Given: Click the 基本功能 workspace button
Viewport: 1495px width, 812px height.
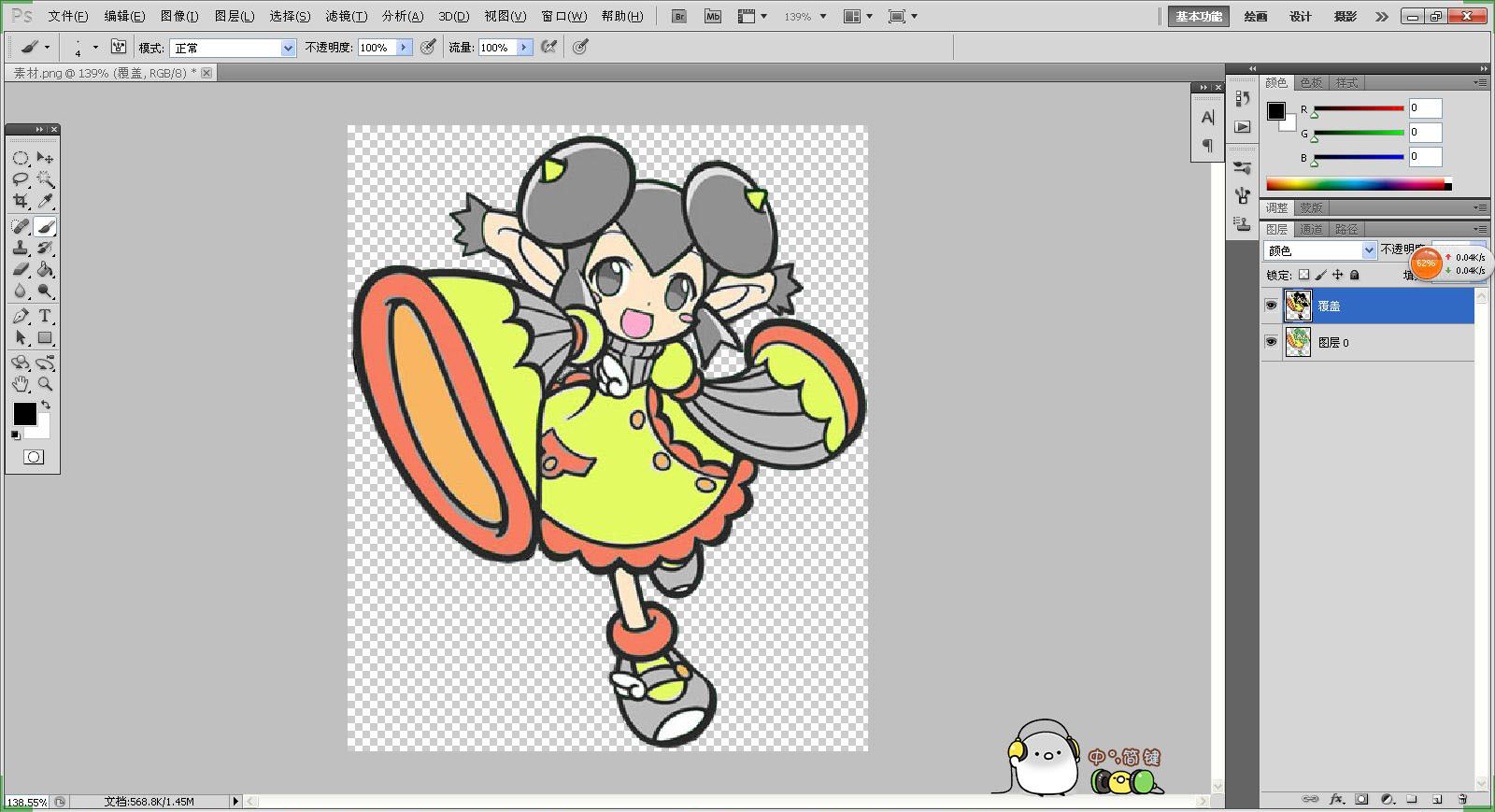Looking at the screenshot, I should pyautogui.click(x=1199, y=16).
